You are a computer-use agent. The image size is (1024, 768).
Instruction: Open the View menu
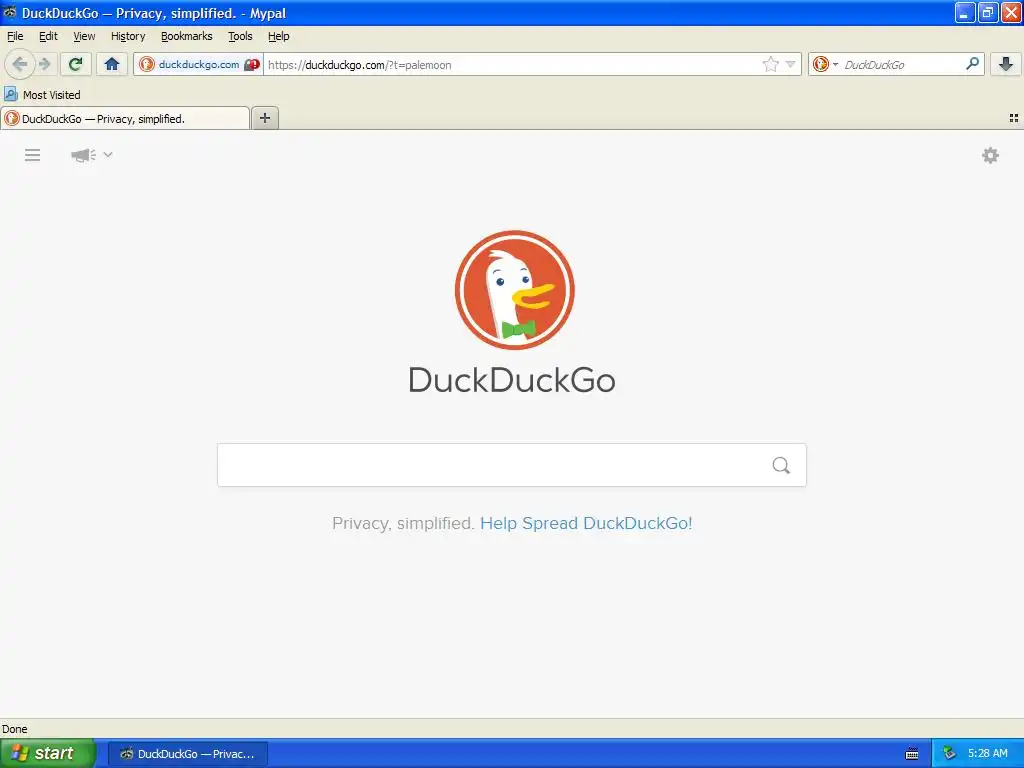(84, 37)
